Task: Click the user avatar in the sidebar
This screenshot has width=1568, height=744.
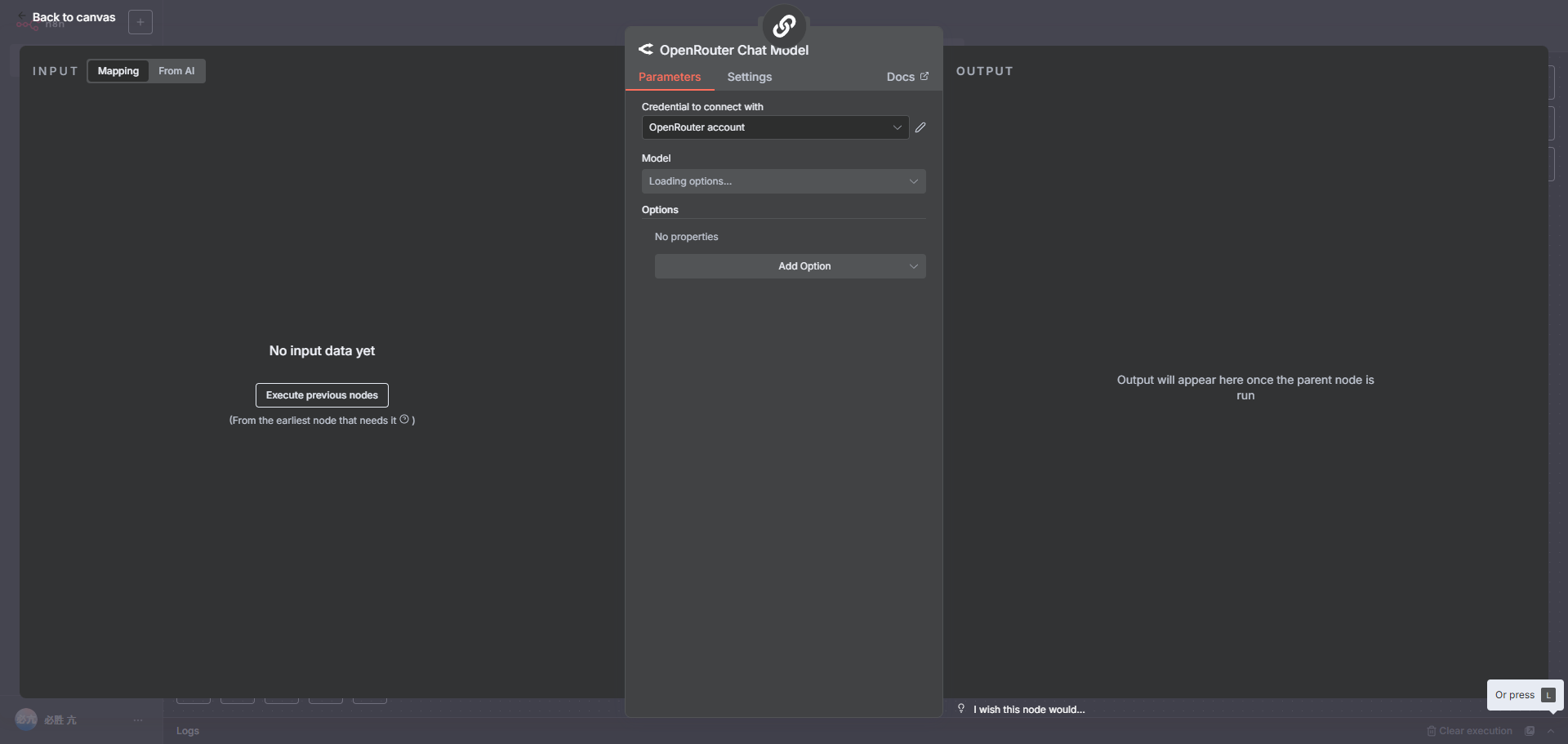Action: (x=26, y=719)
